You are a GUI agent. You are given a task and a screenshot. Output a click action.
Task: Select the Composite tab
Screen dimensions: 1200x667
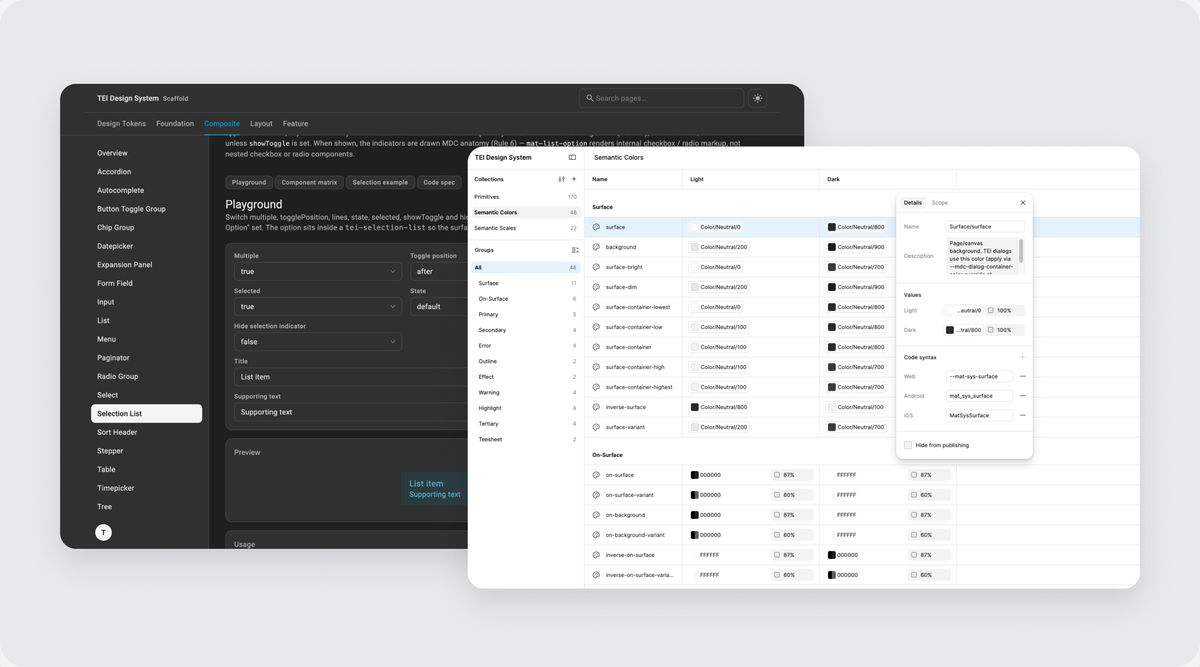click(x=222, y=124)
